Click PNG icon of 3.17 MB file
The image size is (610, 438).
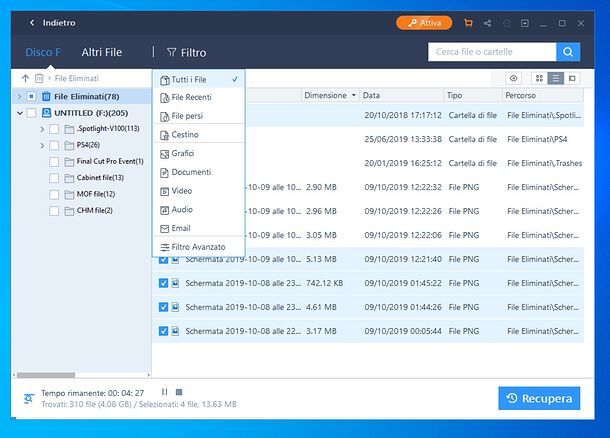coord(175,331)
